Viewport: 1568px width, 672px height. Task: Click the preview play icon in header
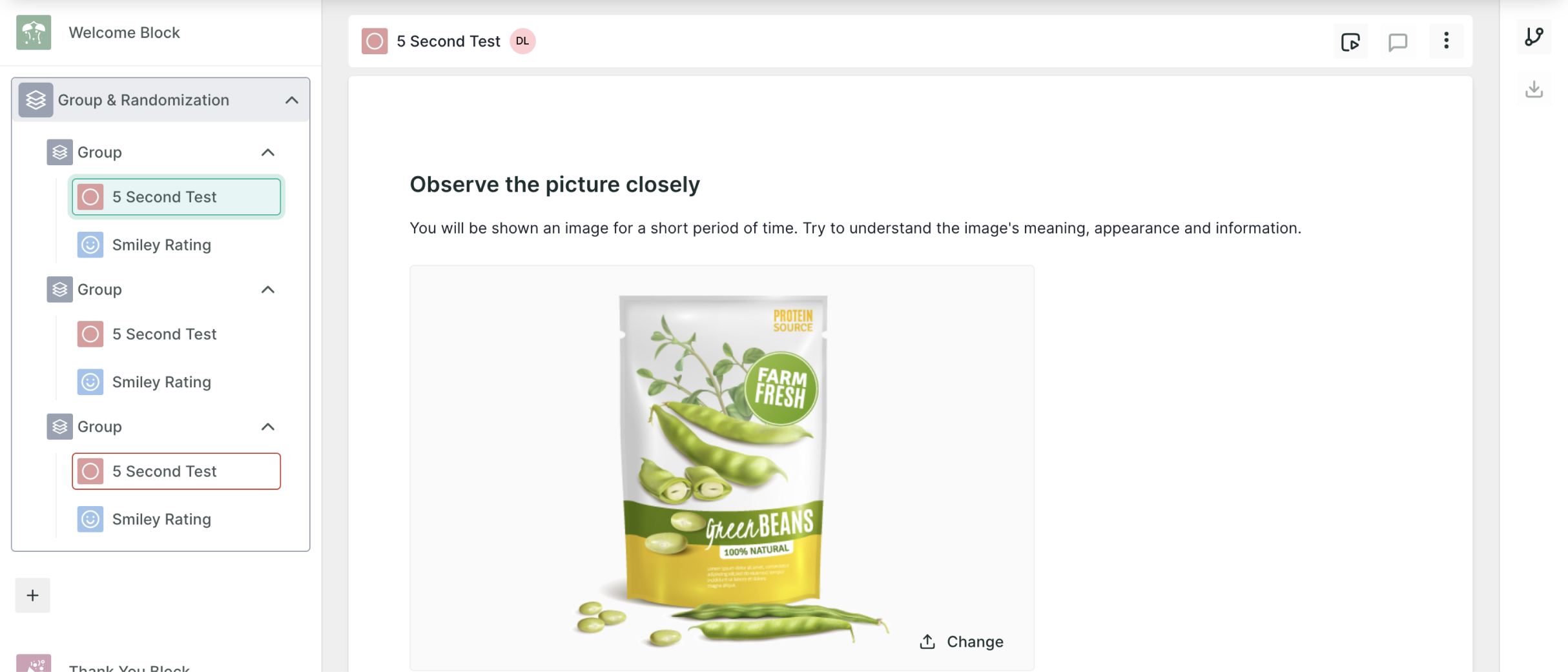pos(1350,42)
